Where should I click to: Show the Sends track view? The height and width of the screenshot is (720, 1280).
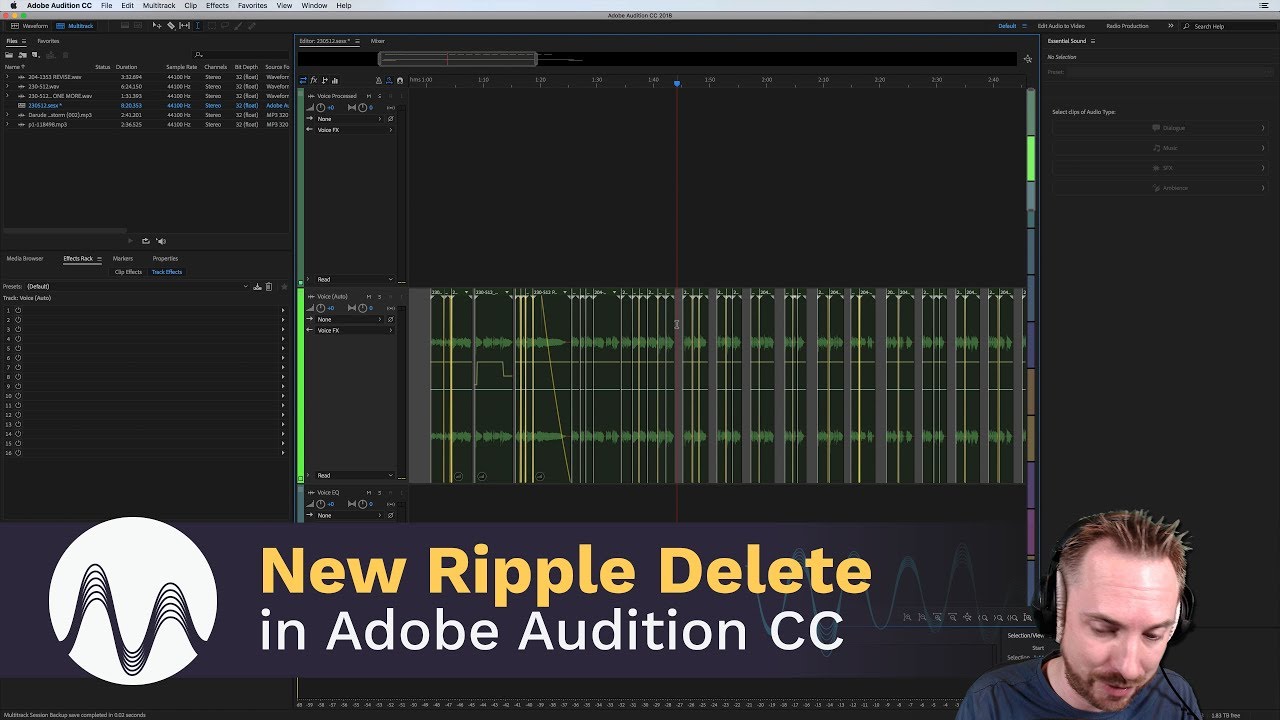(324, 80)
